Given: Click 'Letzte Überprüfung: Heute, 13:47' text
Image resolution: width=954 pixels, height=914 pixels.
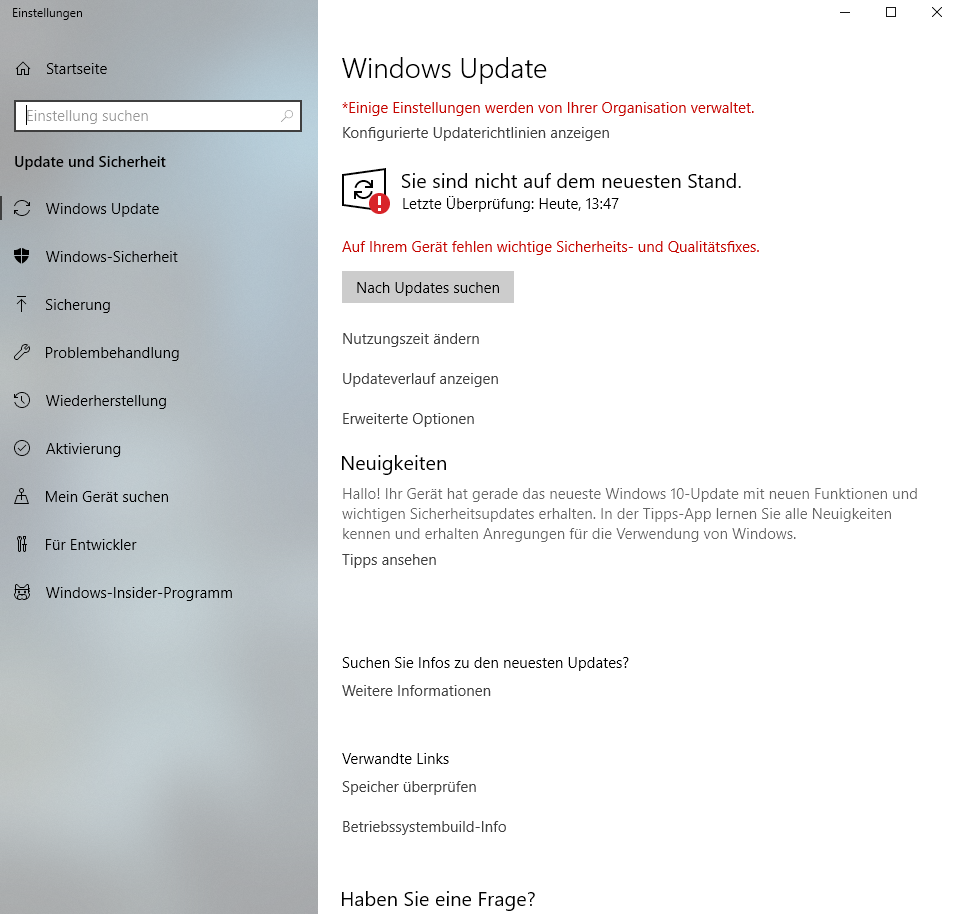Looking at the screenshot, I should click(510, 204).
